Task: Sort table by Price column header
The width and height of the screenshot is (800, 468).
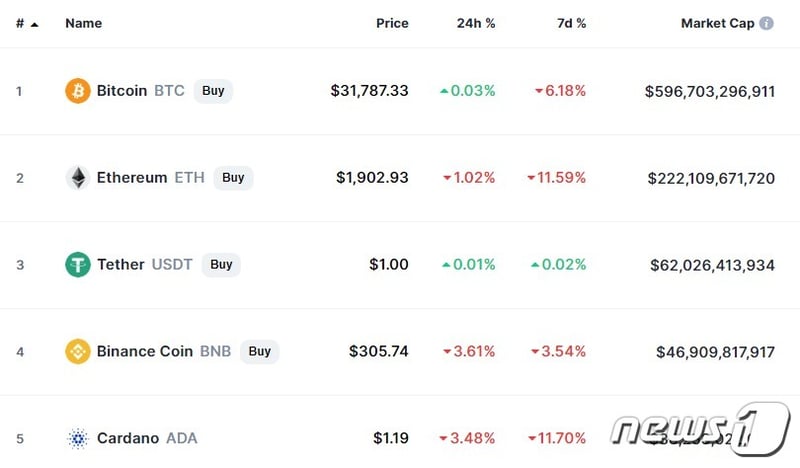Action: 392,23
